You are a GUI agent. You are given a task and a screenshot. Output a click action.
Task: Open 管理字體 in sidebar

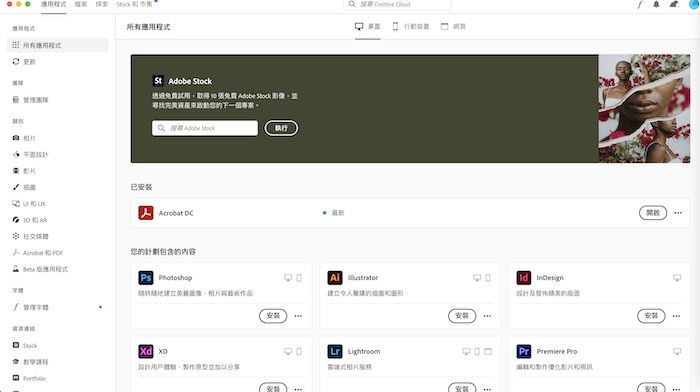point(30,307)
